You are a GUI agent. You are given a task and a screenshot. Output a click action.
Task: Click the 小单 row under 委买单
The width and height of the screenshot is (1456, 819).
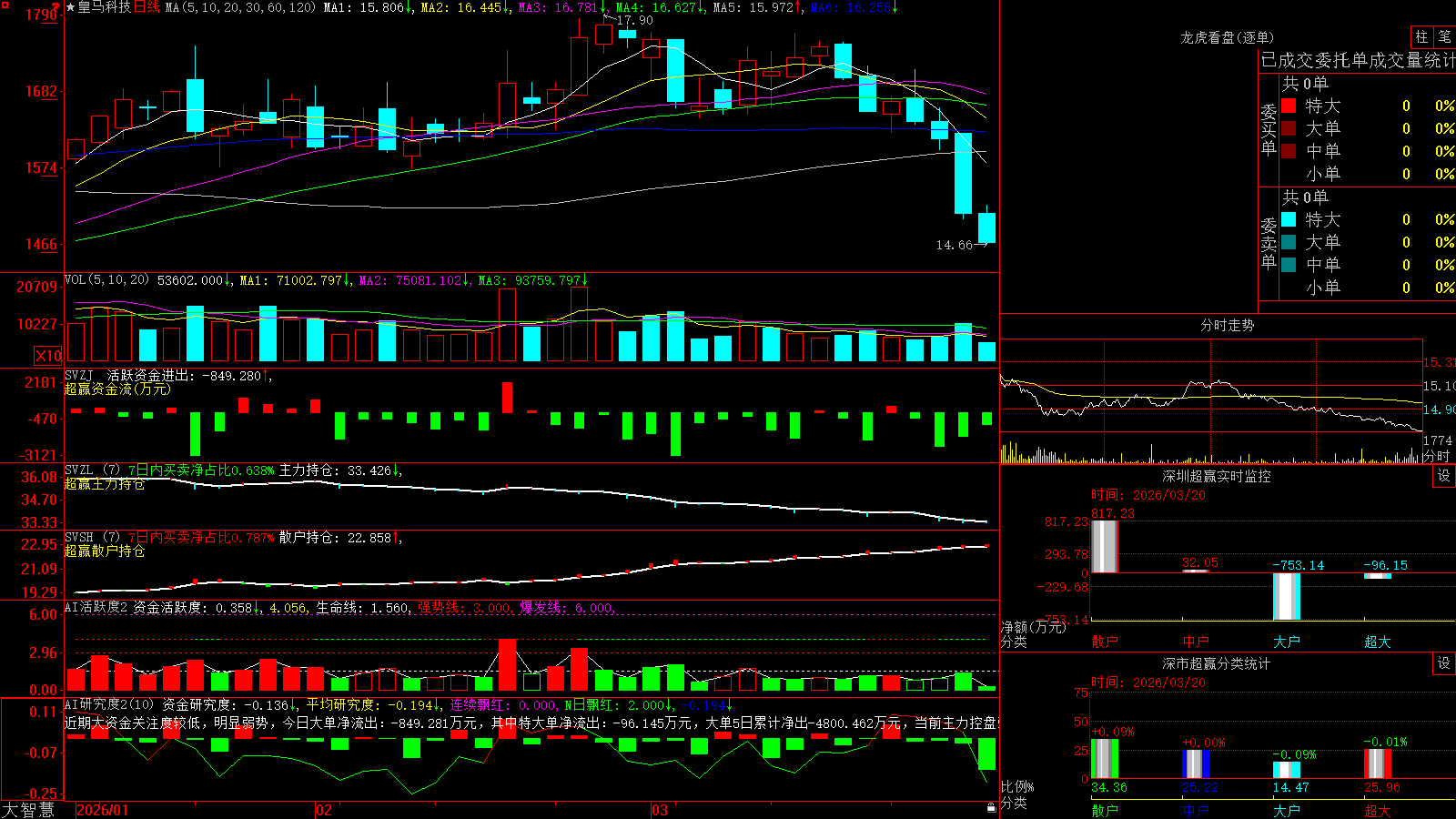1368,174
